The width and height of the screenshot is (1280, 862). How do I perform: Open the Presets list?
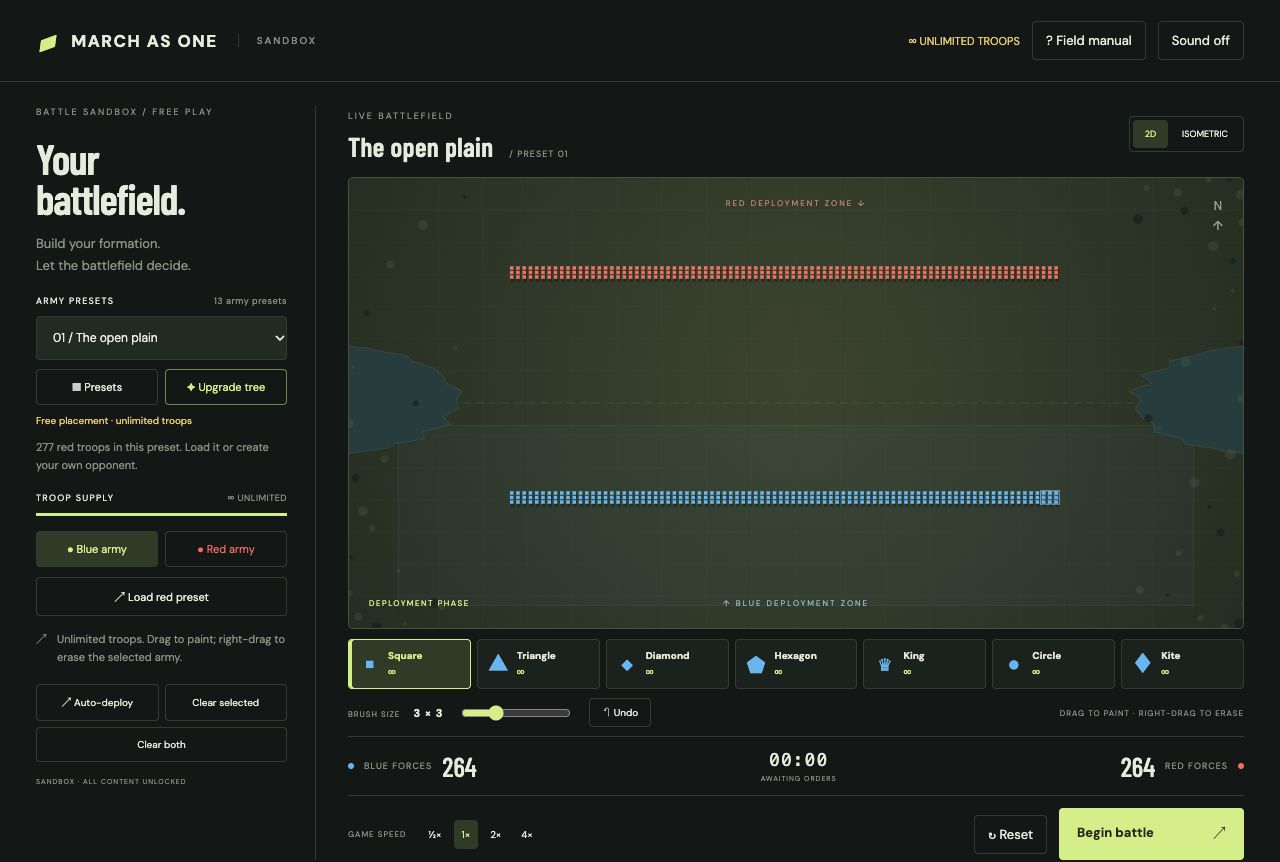pyautogui.click(x=97, y=387)
